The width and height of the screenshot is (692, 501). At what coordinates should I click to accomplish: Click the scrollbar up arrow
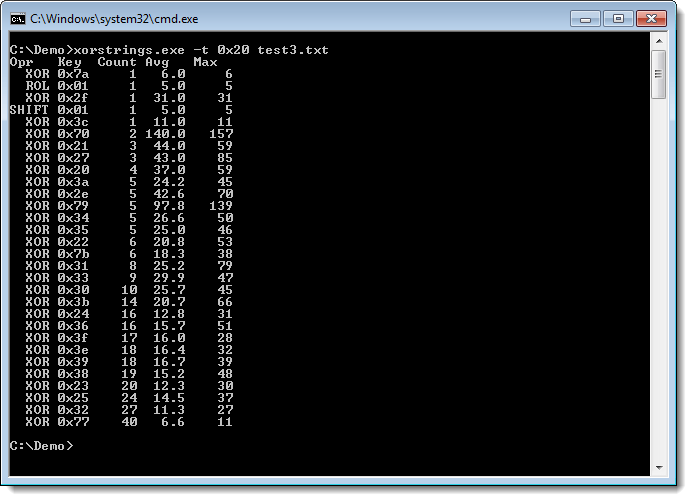(x=659, y=41)
